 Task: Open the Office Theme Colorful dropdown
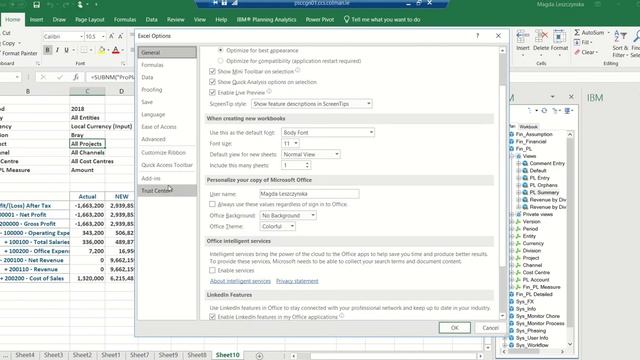point(277,226)
